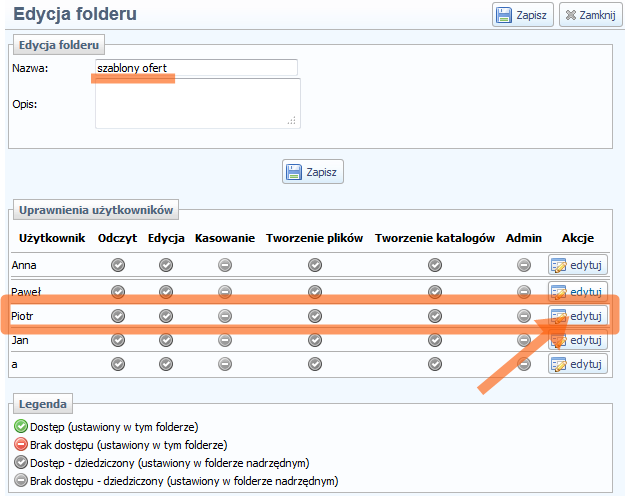The image size is (625, 496).
Task: Edit permissions for user Paweł
Action: pyautogui.click(x=577, y=292)
